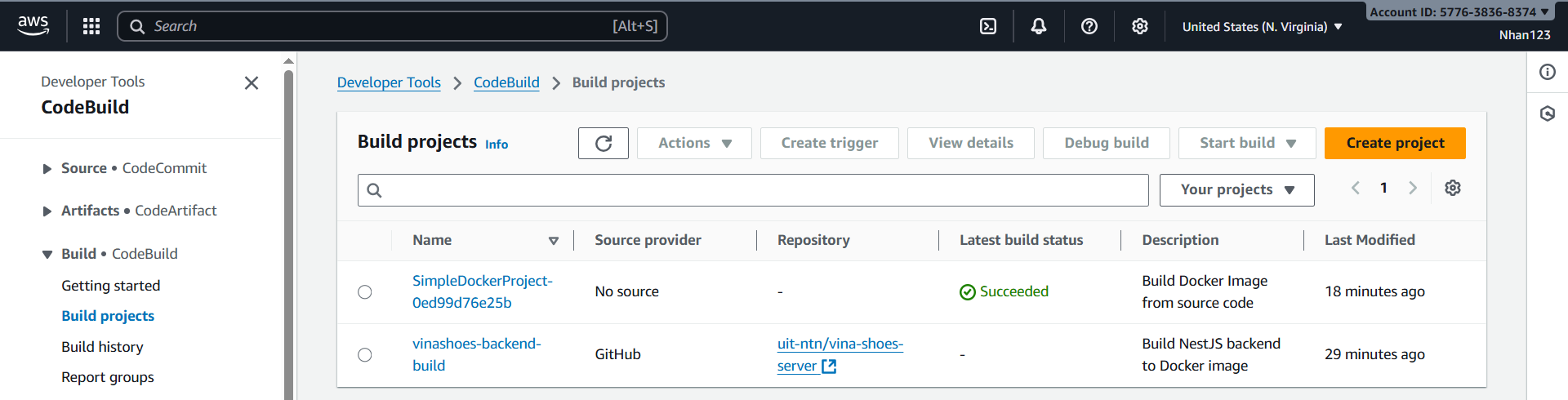Open the settings gear in top bar
This screenshot has height=400, width=1568.
point(1140,26)
